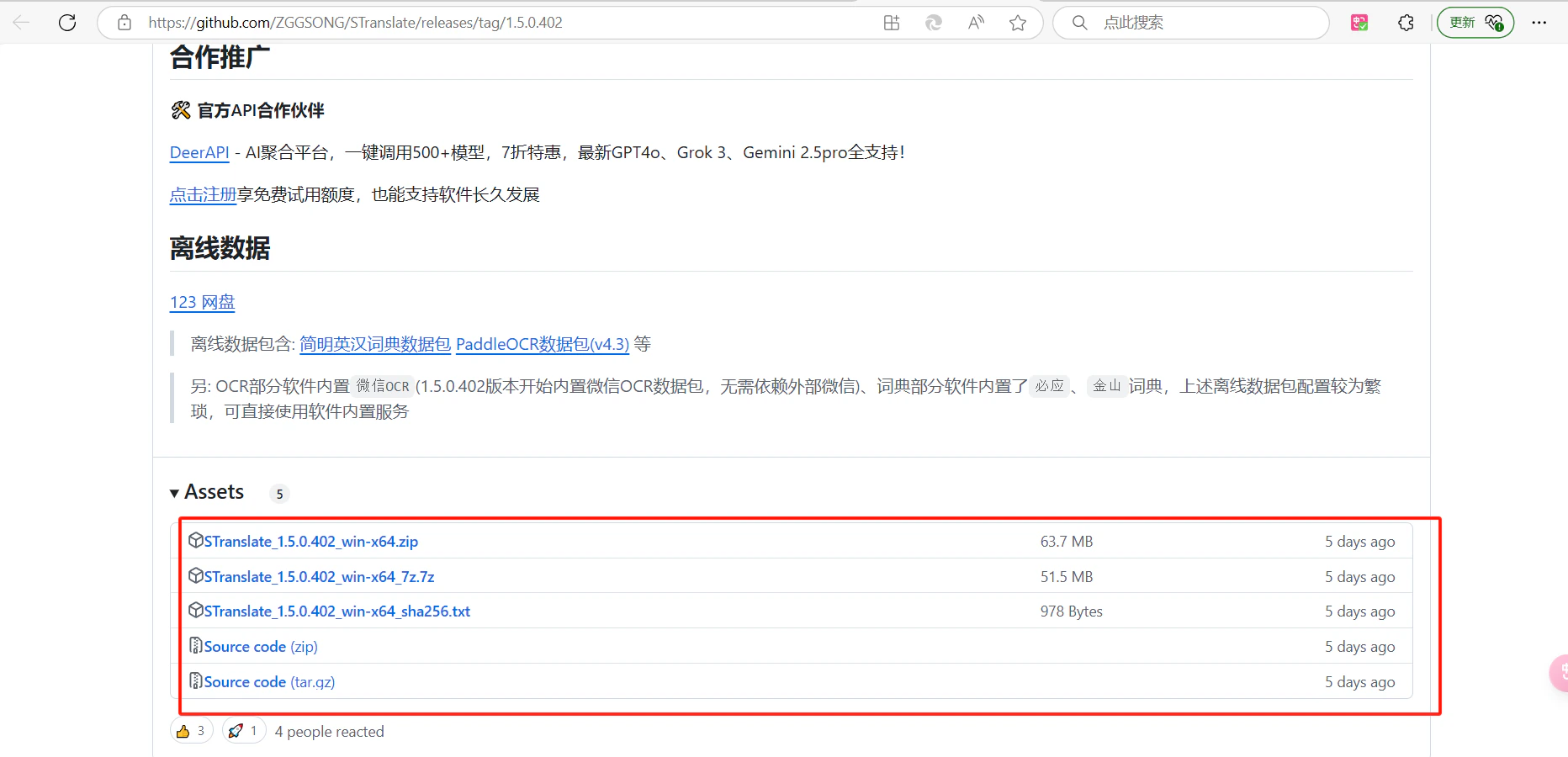Viewport: 1568px width, 757px height.
Task: Click the 978 Bytes size text
Action: [x=1072, y=611]
